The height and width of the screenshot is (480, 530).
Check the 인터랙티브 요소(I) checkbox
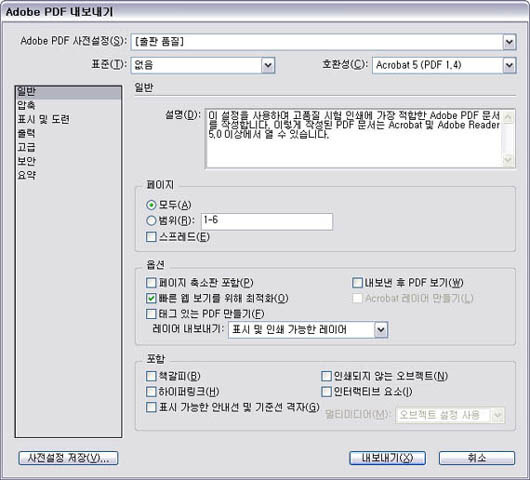326,391
